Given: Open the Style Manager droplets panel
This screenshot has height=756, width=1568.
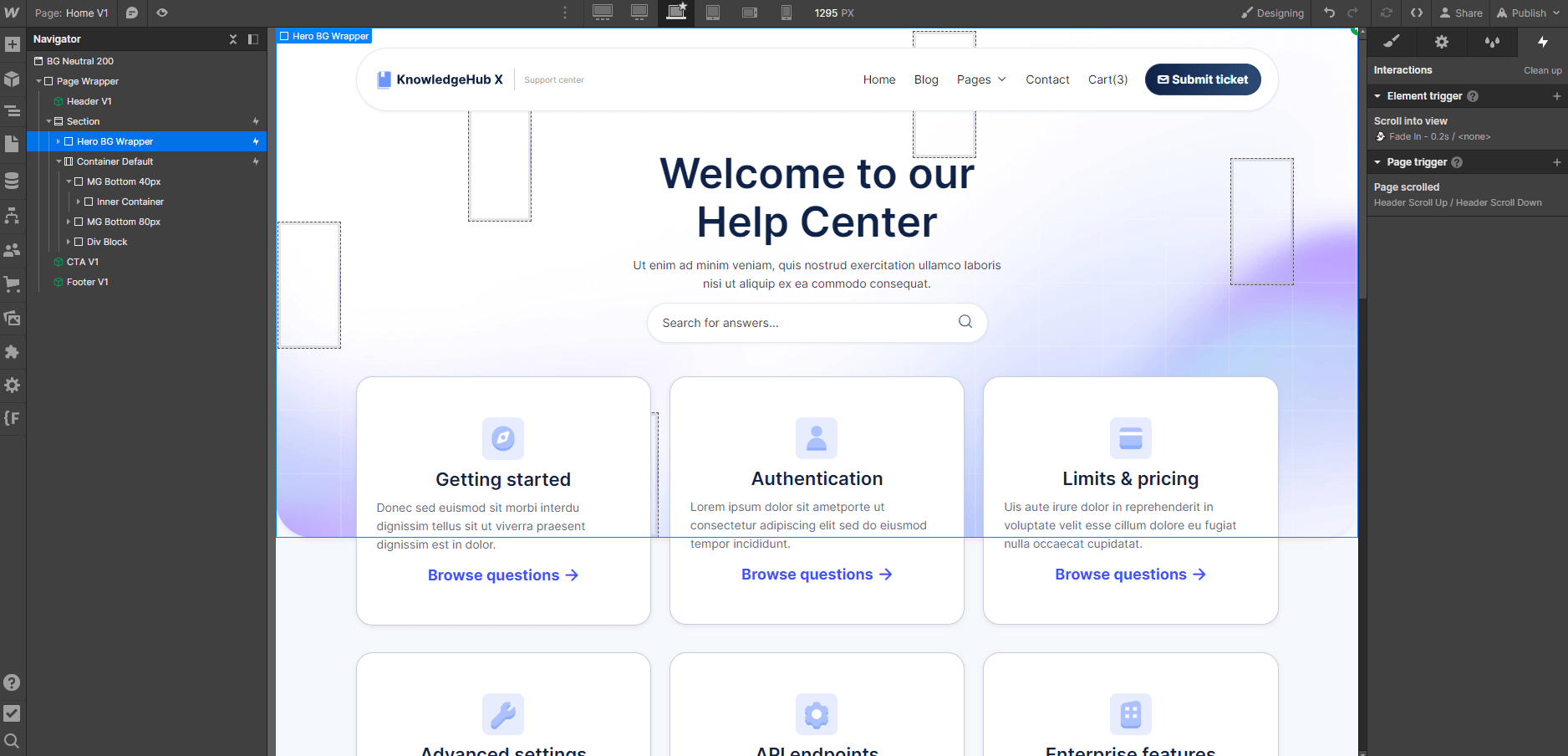Looking at the screenshot, I should (x=1492, y=41).
